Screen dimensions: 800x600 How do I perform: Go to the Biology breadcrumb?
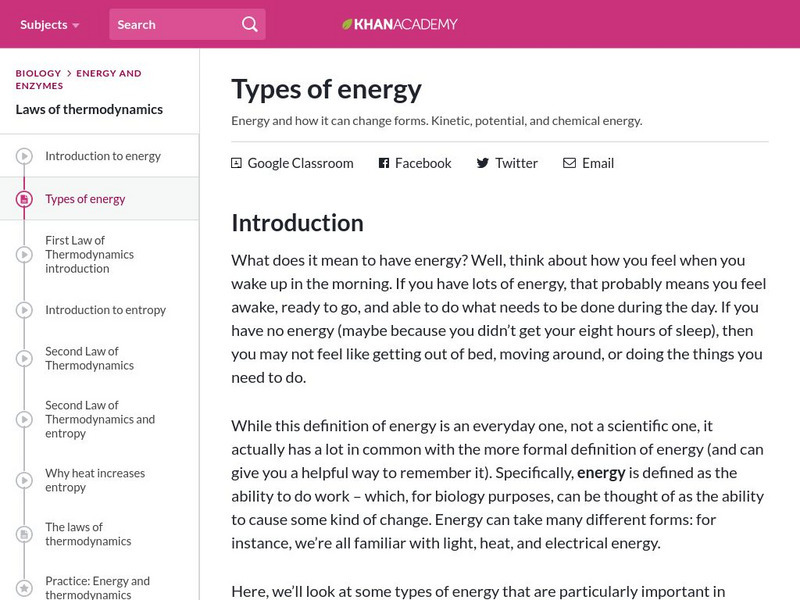click(38, 73)
